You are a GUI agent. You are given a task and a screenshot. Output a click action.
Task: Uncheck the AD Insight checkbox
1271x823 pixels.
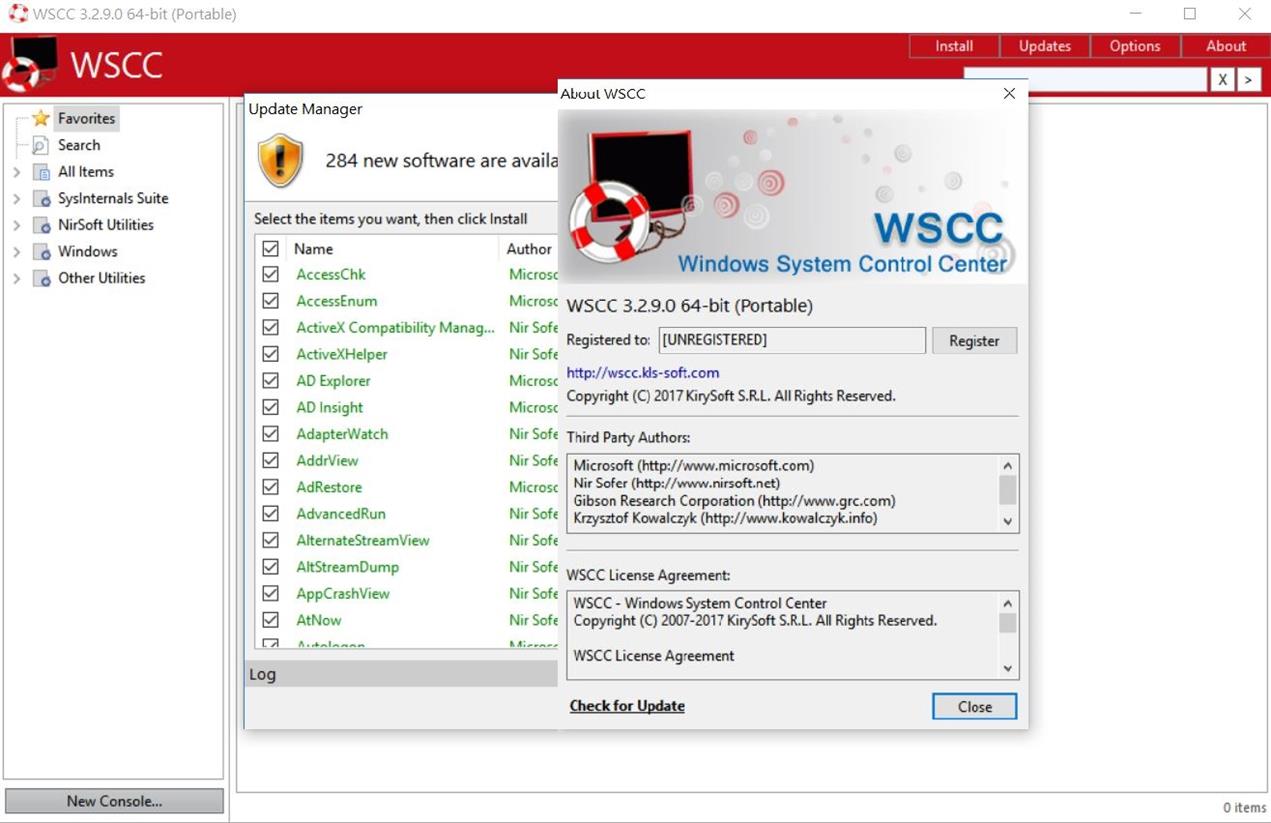[x=270, y=407]
